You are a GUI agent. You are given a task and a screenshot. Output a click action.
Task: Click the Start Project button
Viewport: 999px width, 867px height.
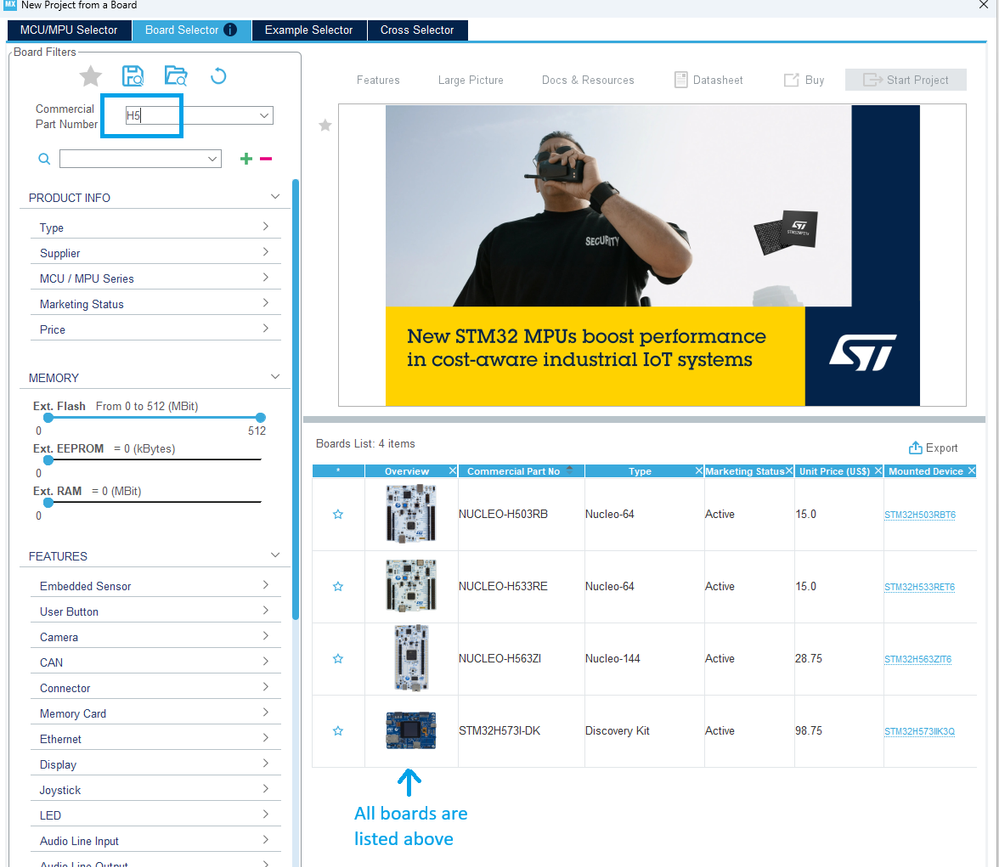[x=905, y=80]
